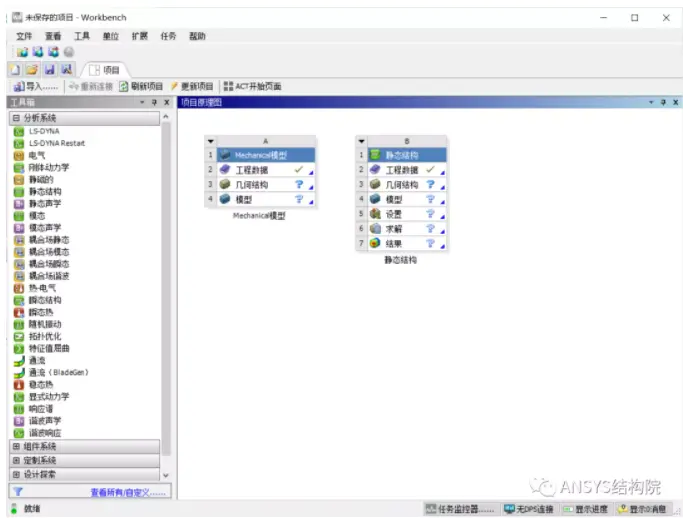
Task: Open the ACT开始页面 start page
Action: 252,87
